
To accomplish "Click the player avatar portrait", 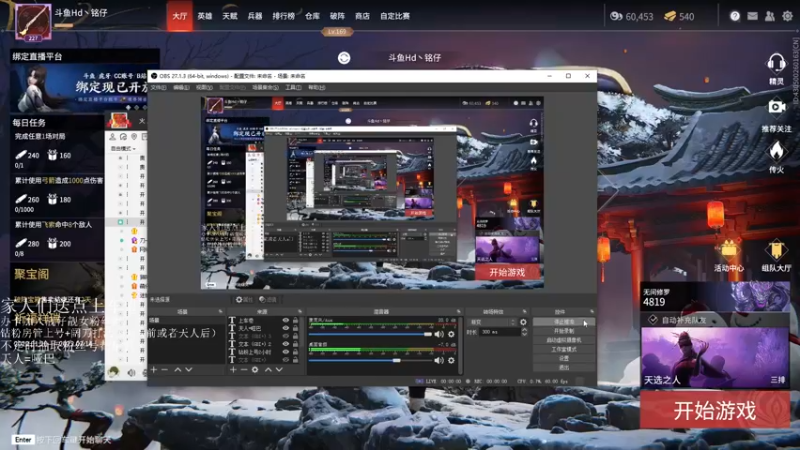I will point(33,21).
